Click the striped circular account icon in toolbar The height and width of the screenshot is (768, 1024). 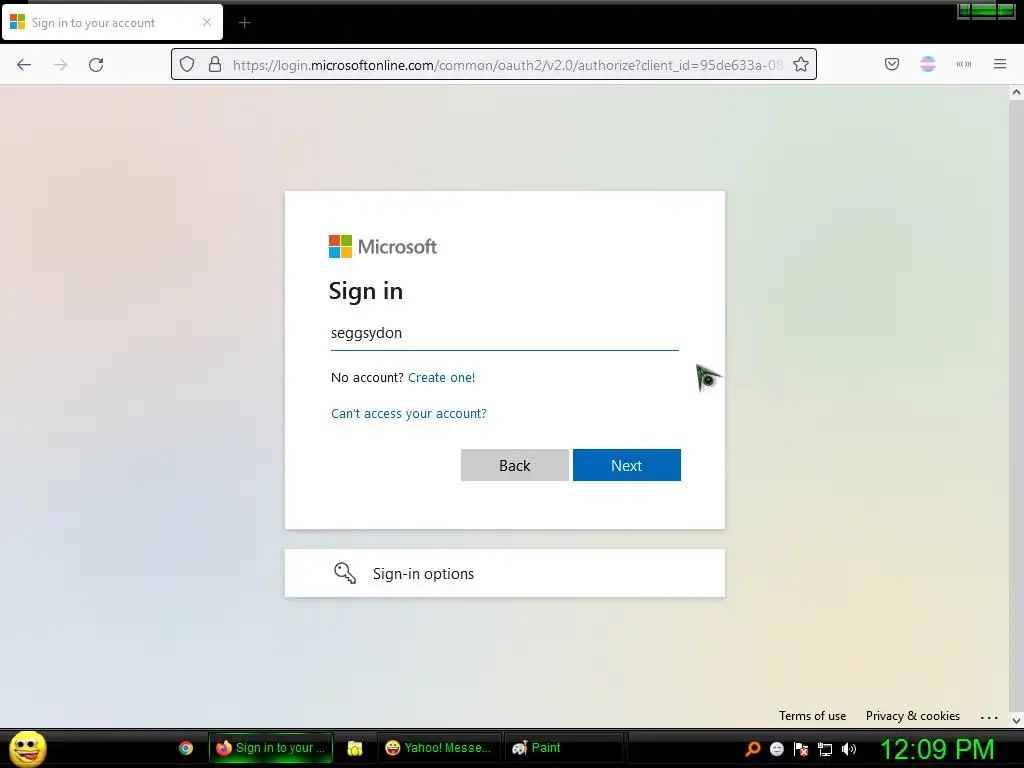click(x=928, y=64)
